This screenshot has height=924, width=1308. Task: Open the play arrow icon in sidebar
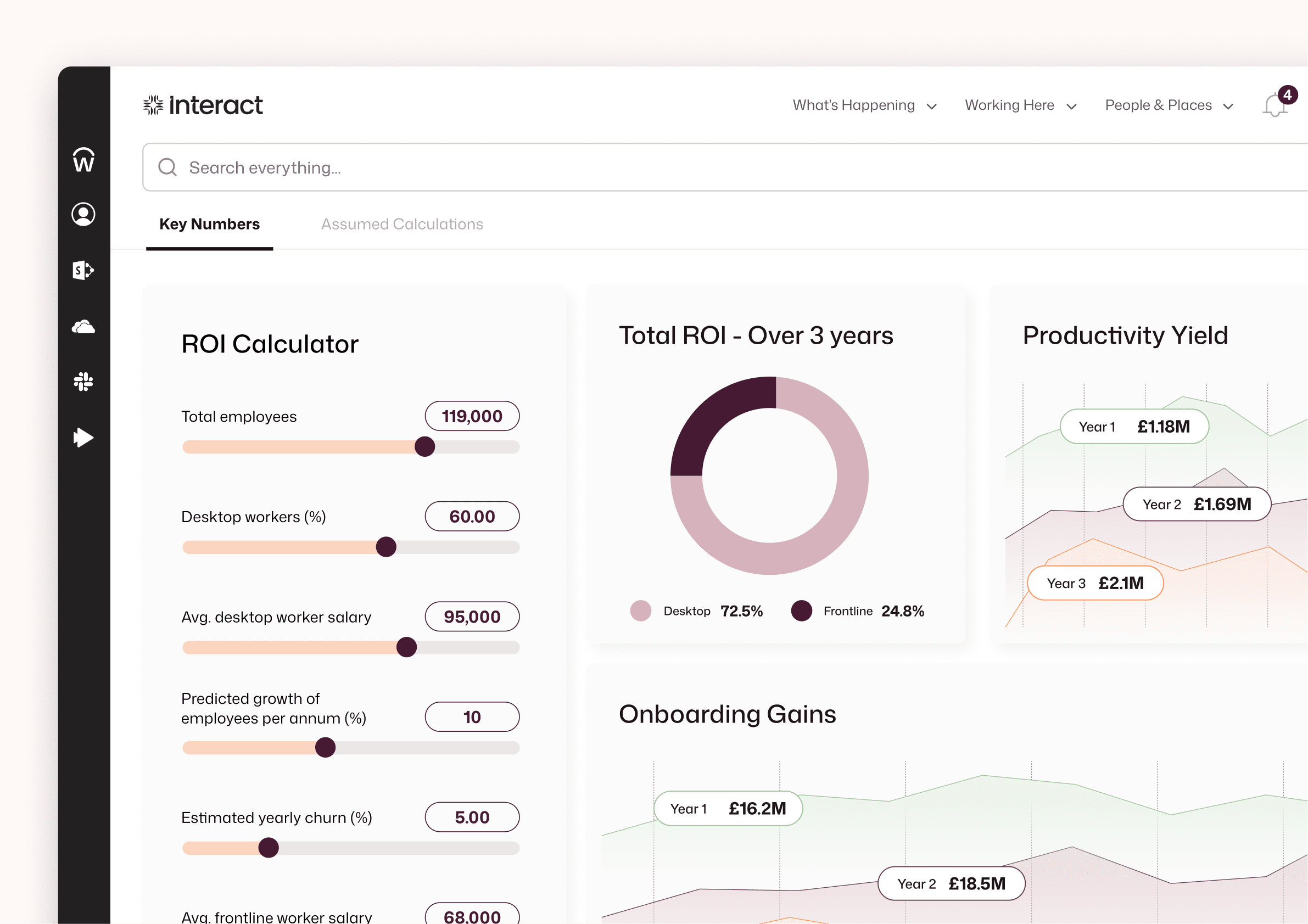click(x=84, y=438)
